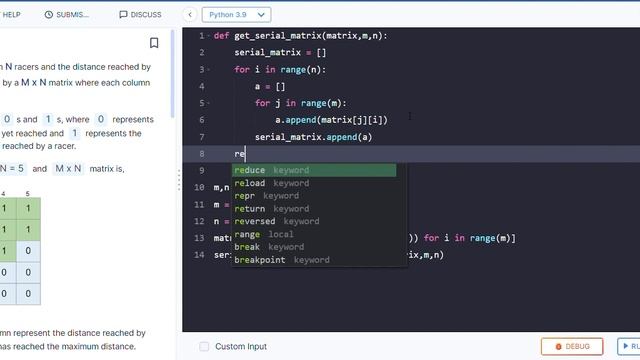
Task: Click the 'a.append(matrix[j][i])' code line
Action: point(331,120)
